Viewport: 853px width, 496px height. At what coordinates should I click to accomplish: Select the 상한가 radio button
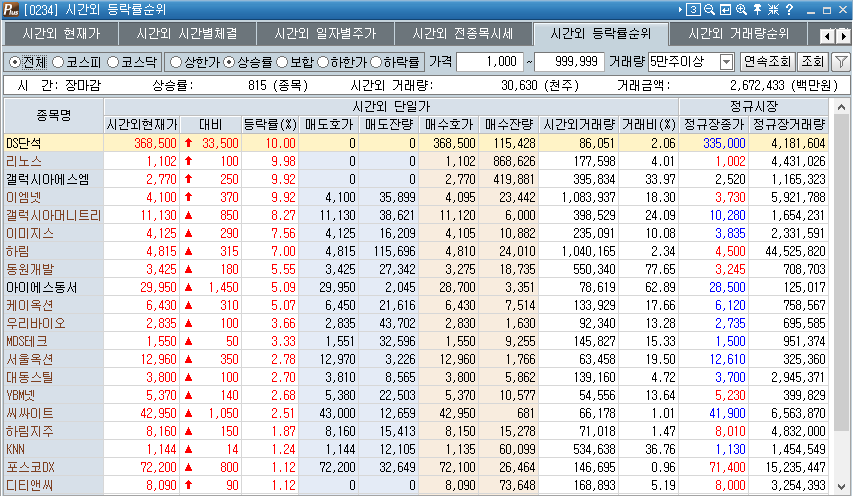click(175, 63)
